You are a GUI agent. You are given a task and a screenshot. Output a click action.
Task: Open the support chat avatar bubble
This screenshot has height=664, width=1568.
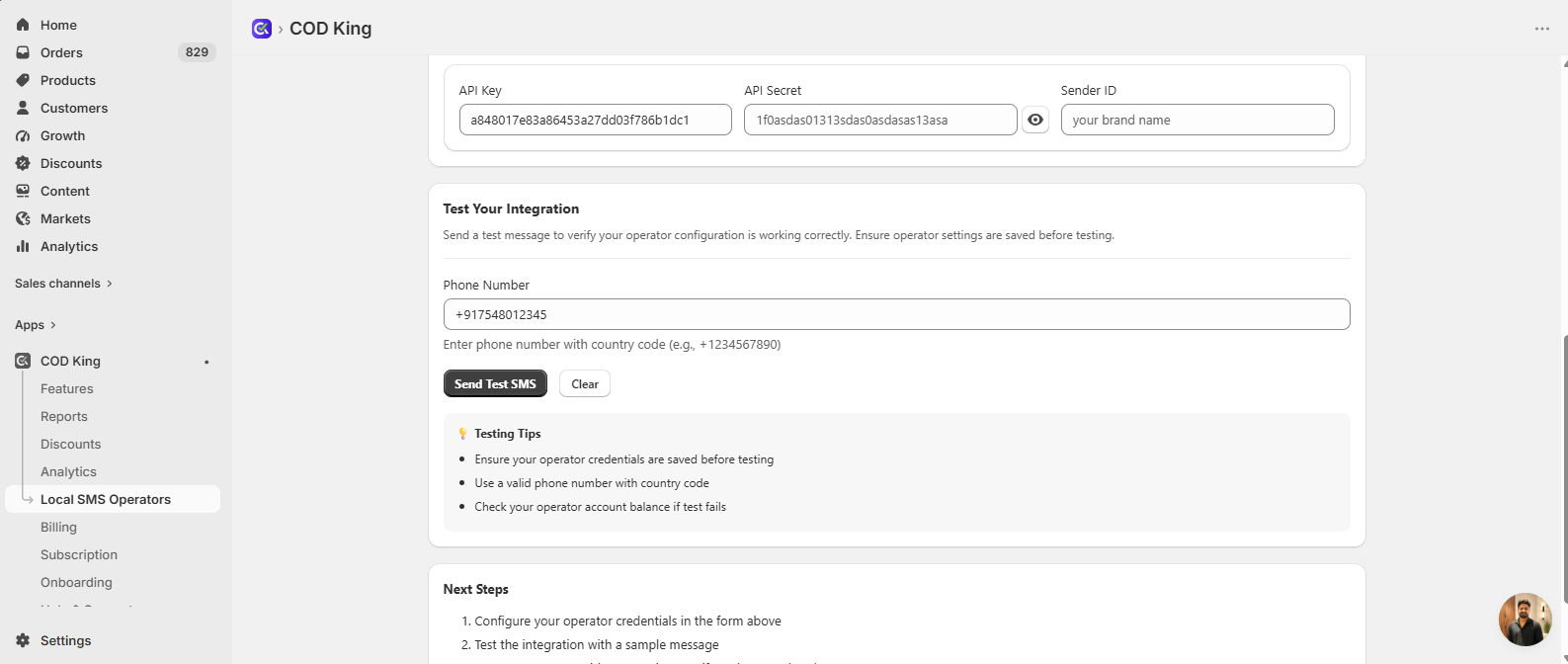(1525, 620)
